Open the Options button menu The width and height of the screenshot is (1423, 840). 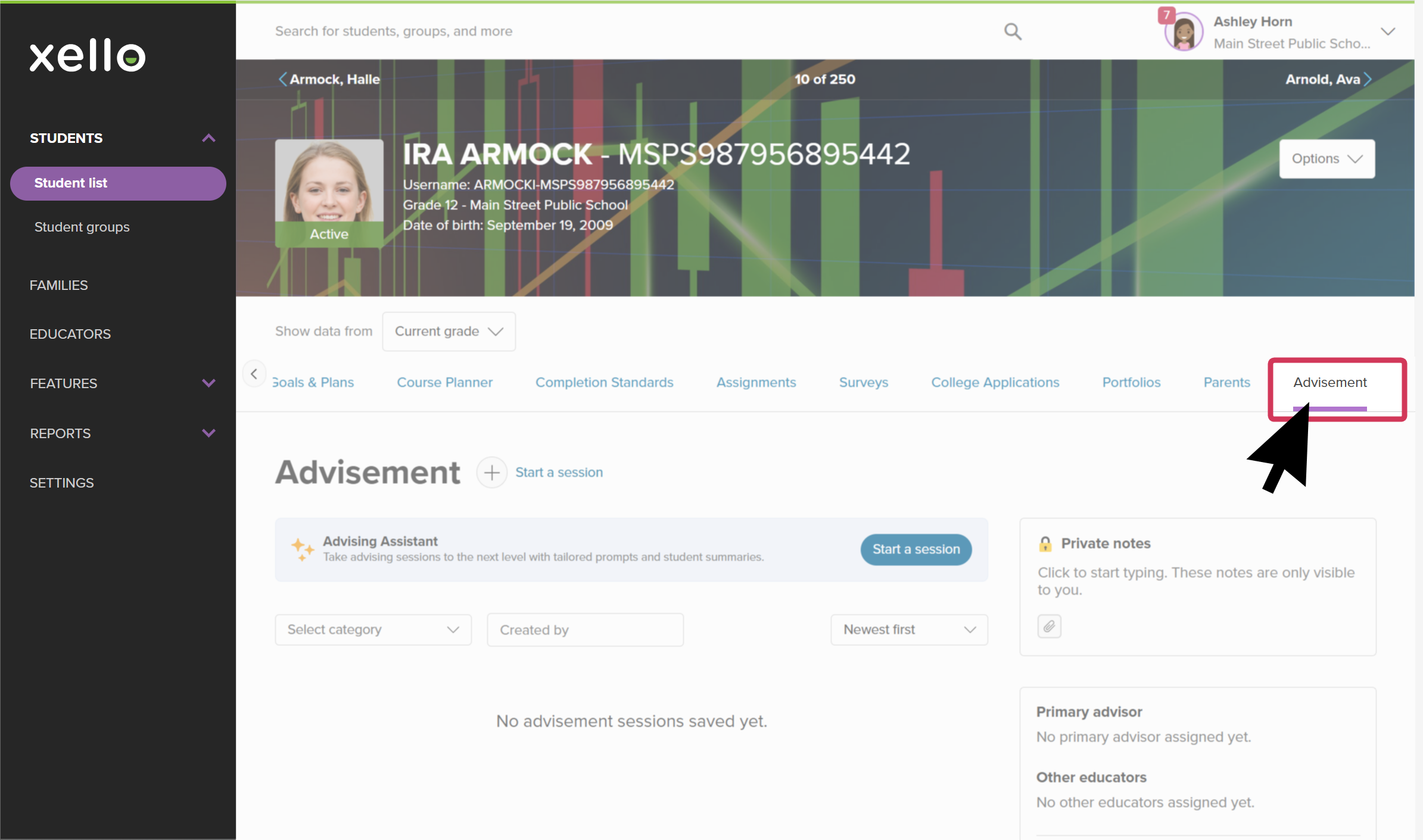[x=1327, y=159]
